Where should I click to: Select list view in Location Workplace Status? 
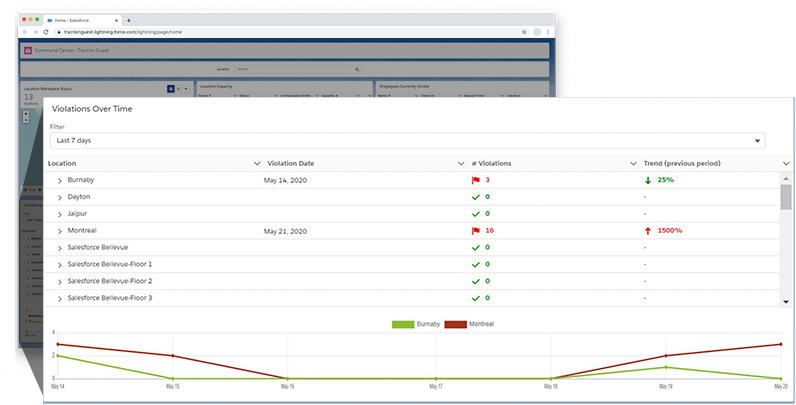coord(178,89)
